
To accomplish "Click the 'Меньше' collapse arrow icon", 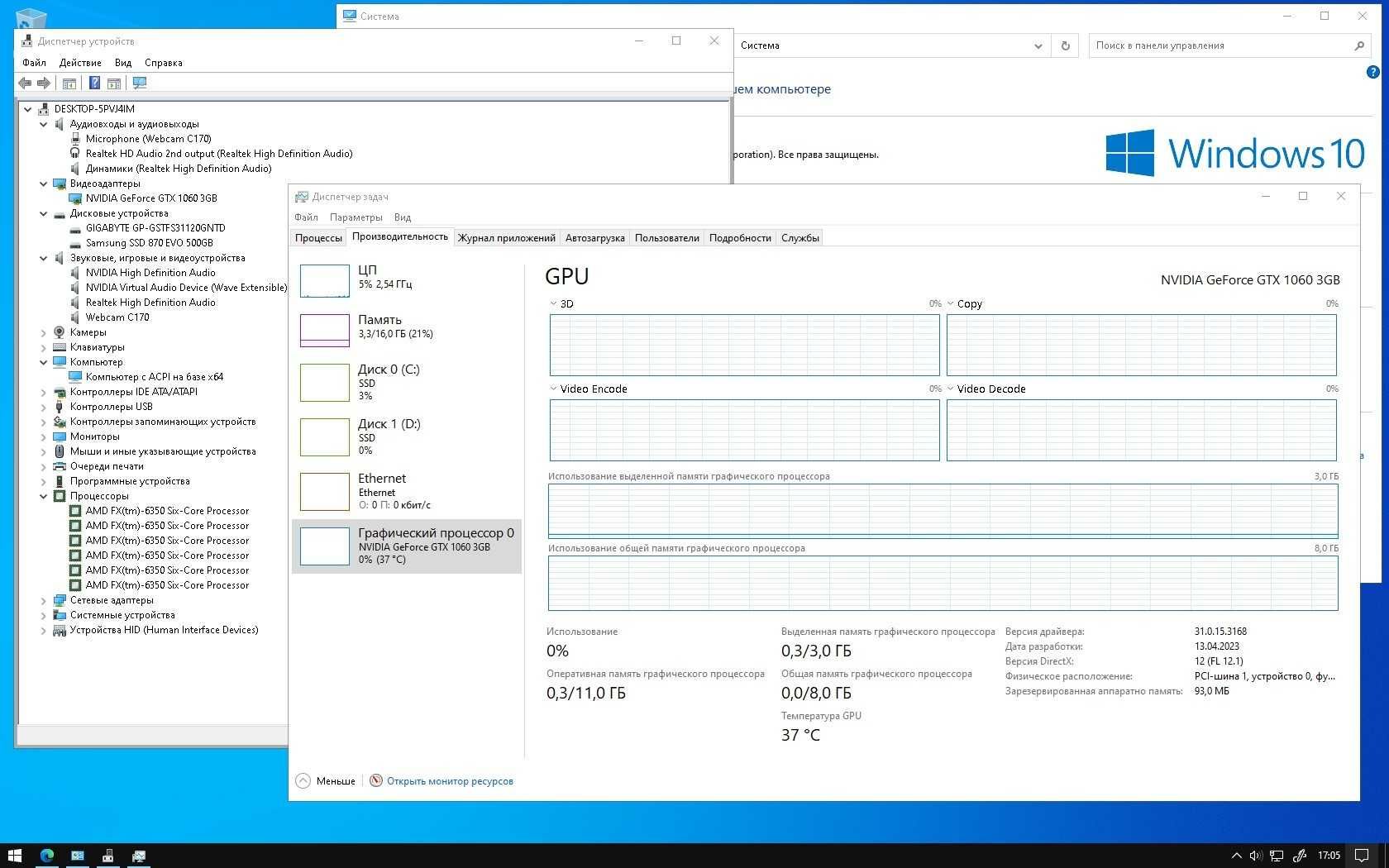I will click(303, 780).
